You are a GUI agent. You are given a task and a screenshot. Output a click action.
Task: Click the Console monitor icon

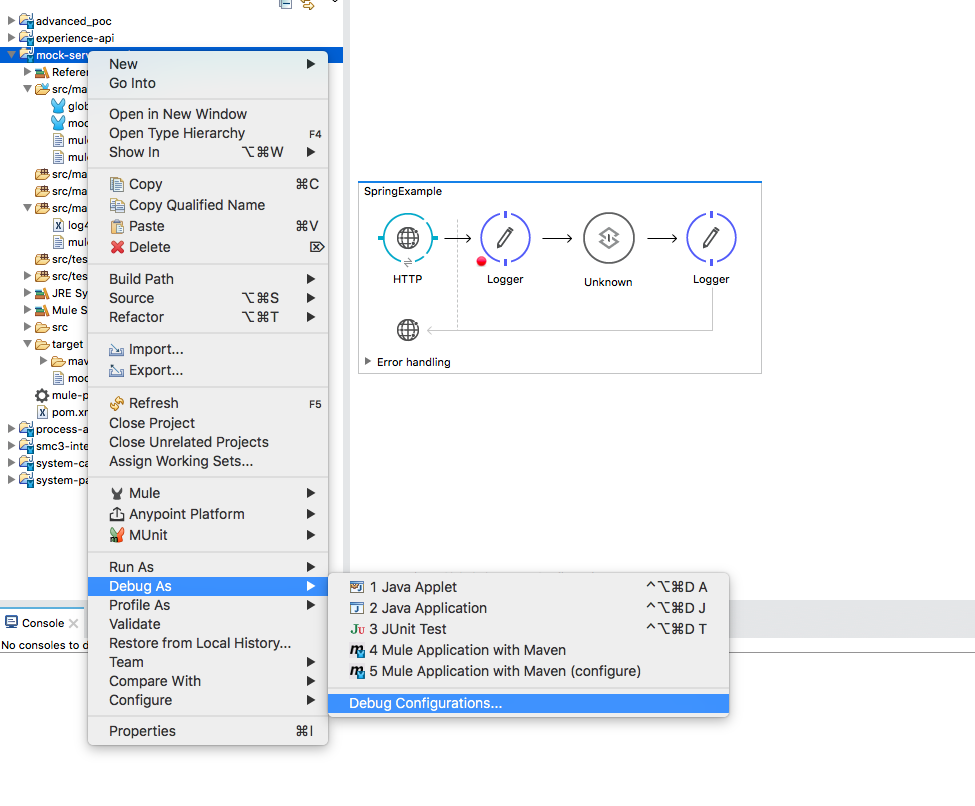pyautogui.click(x=12, y=622)
